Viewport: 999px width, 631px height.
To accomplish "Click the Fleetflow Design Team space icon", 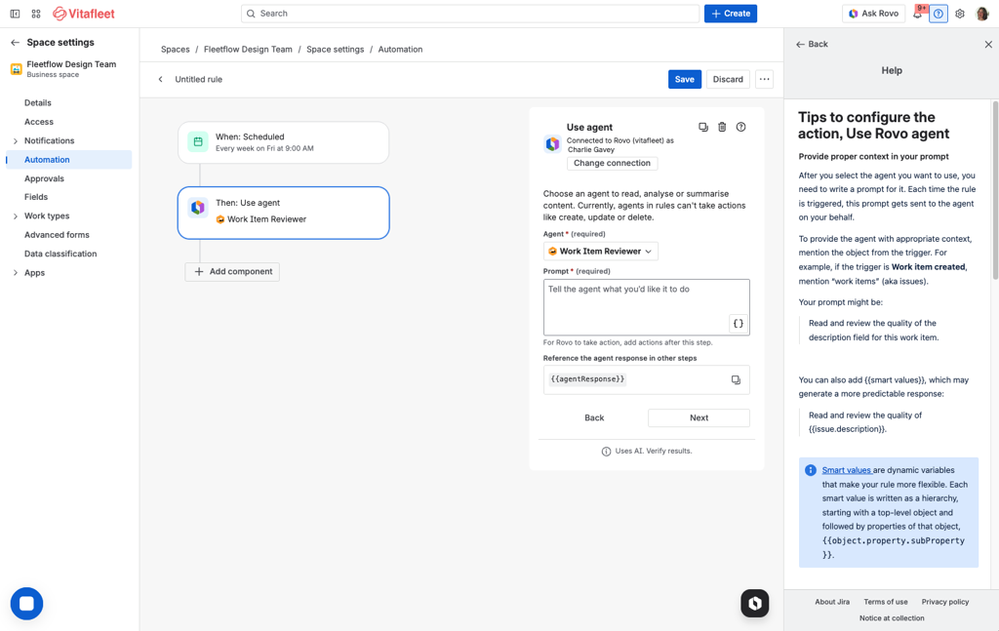I will [x=17, y=69].
